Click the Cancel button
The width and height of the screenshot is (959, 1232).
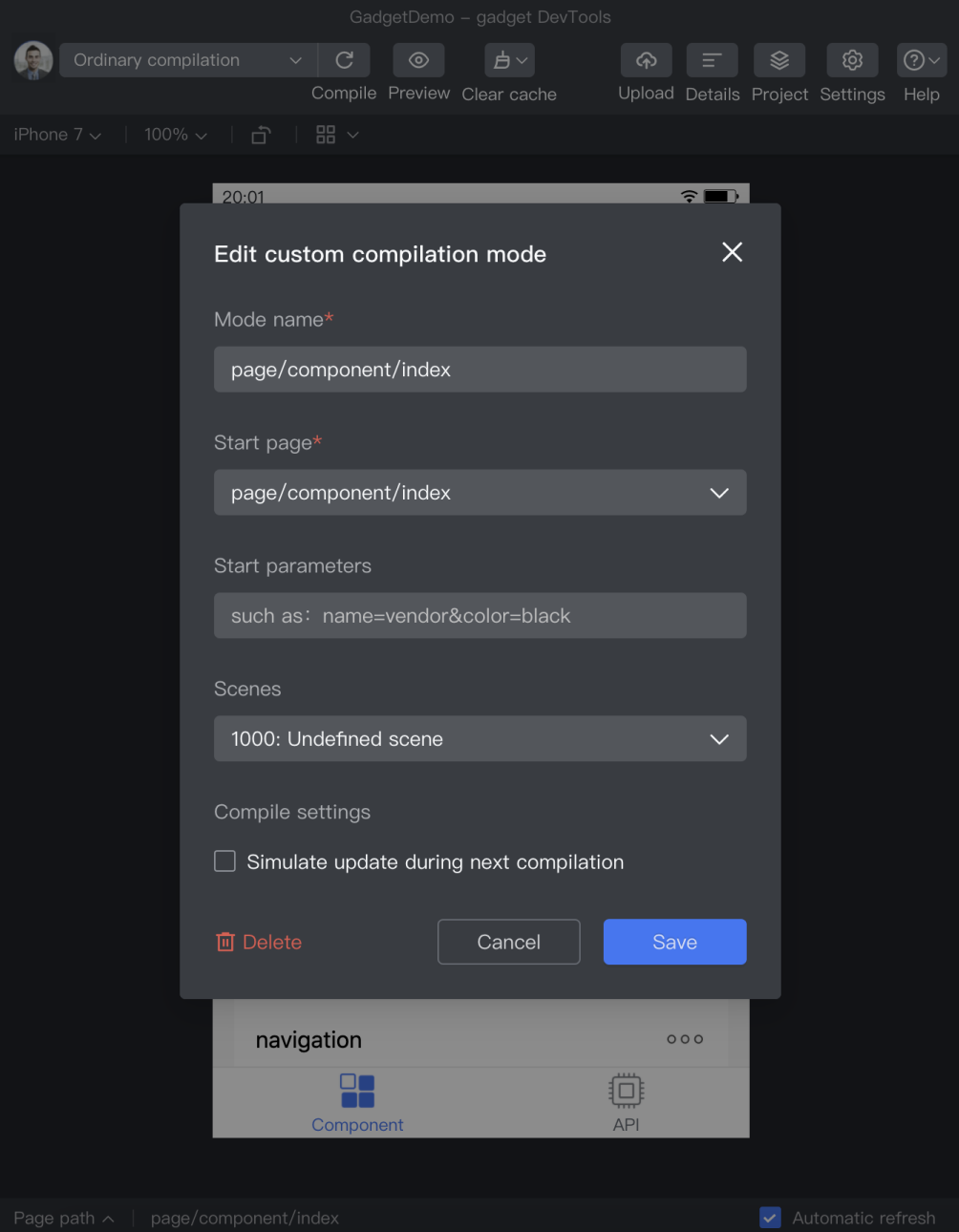point(508,942)
